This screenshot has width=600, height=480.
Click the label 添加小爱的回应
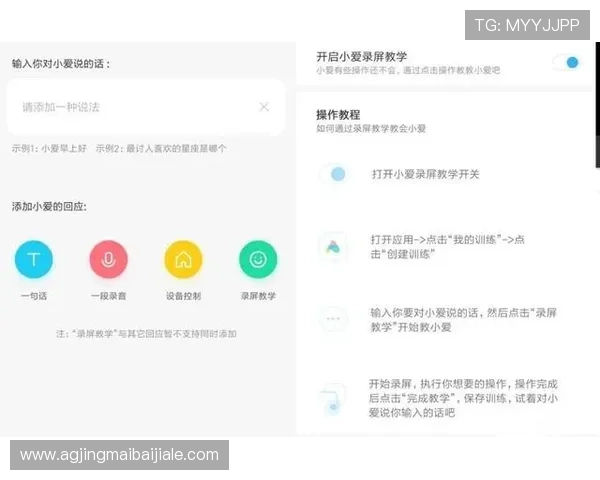49,207
